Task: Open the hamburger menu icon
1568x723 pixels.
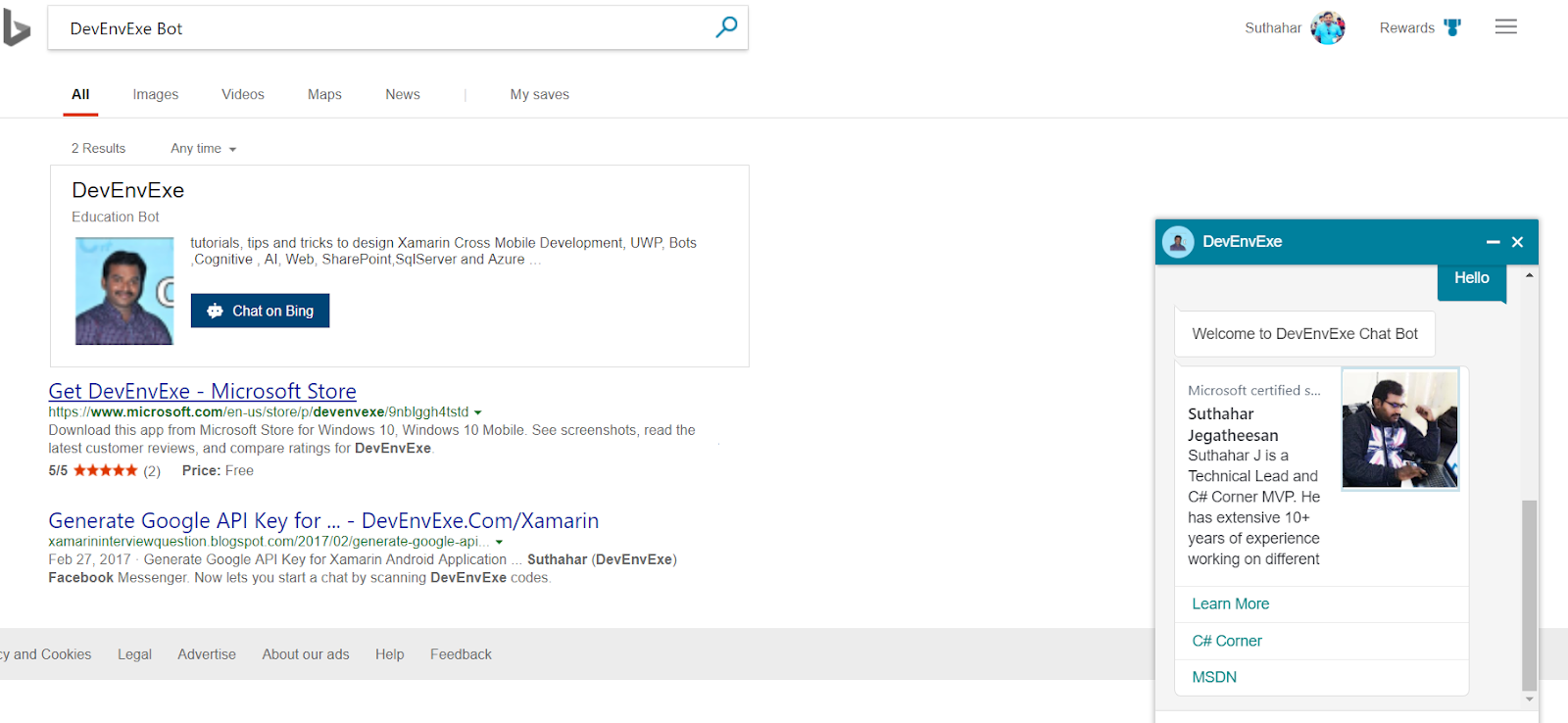Action: pyautogui.click(x=1506, y=26)
